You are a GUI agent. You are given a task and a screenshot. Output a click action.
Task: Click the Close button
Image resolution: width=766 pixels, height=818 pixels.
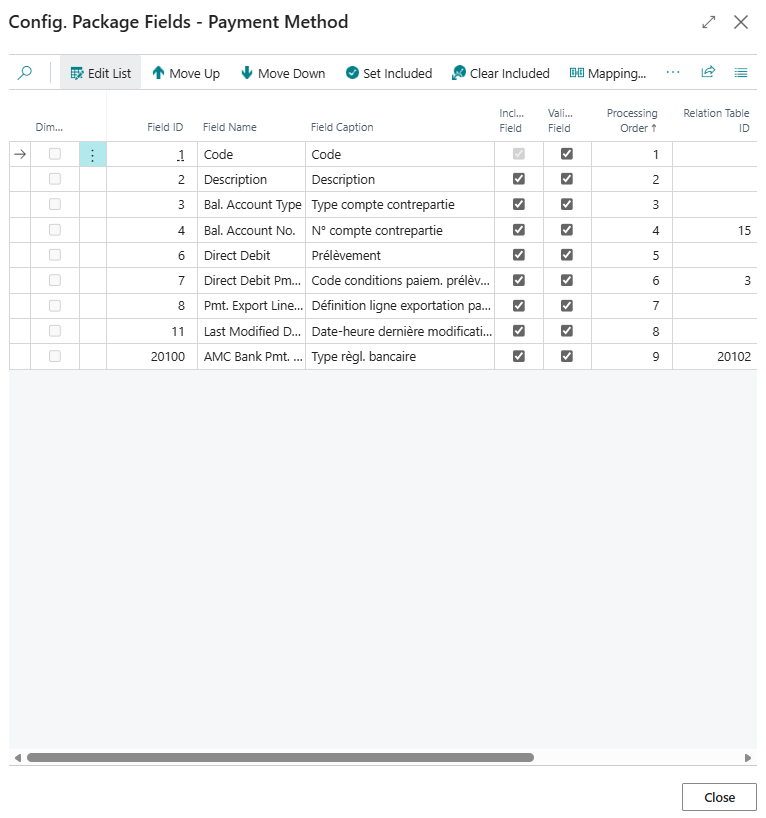tap(719, 797)
